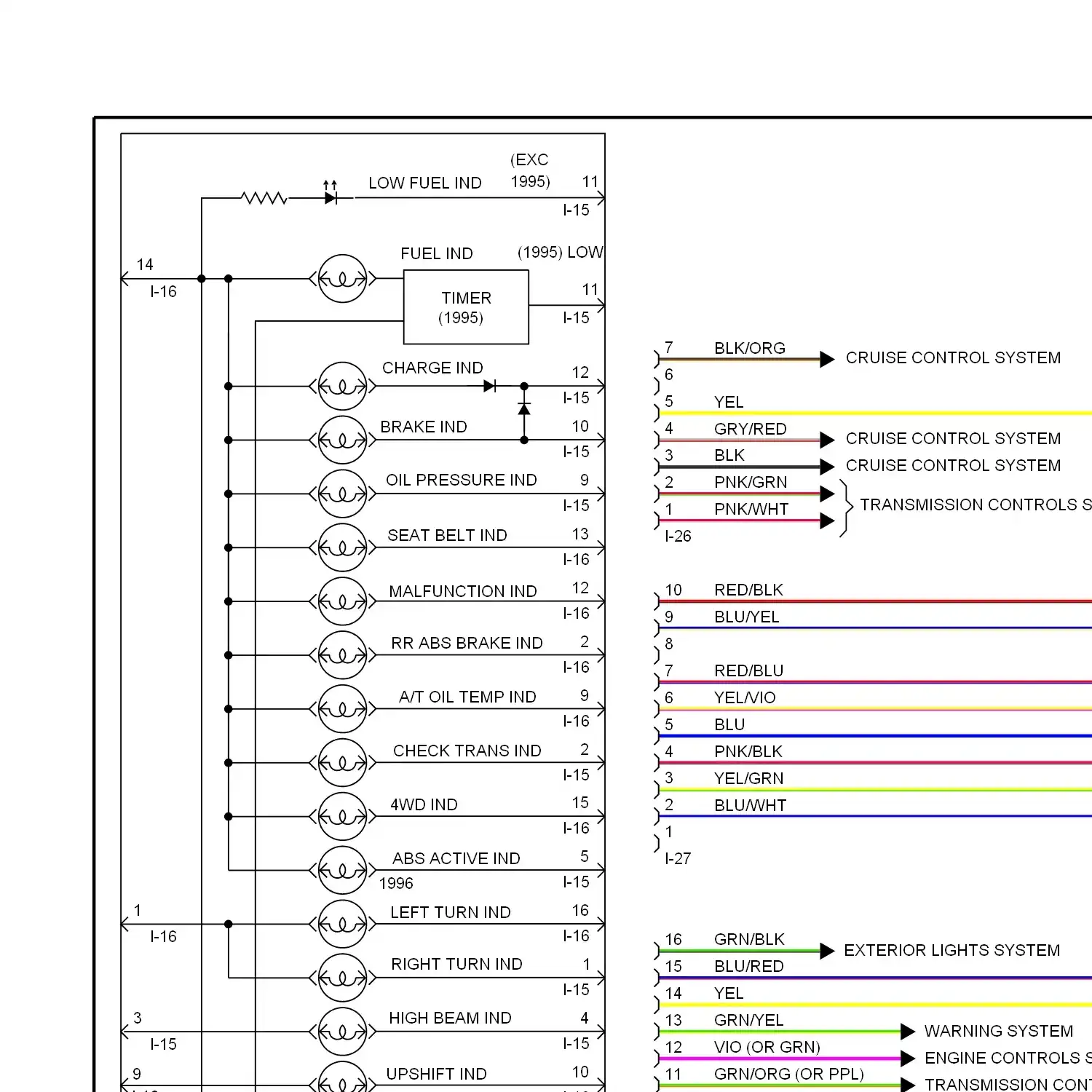Click the arrowhead on the PNK/WHT wire
The width and height of the screenshot is (1092, 1092).
pos(827,521)
